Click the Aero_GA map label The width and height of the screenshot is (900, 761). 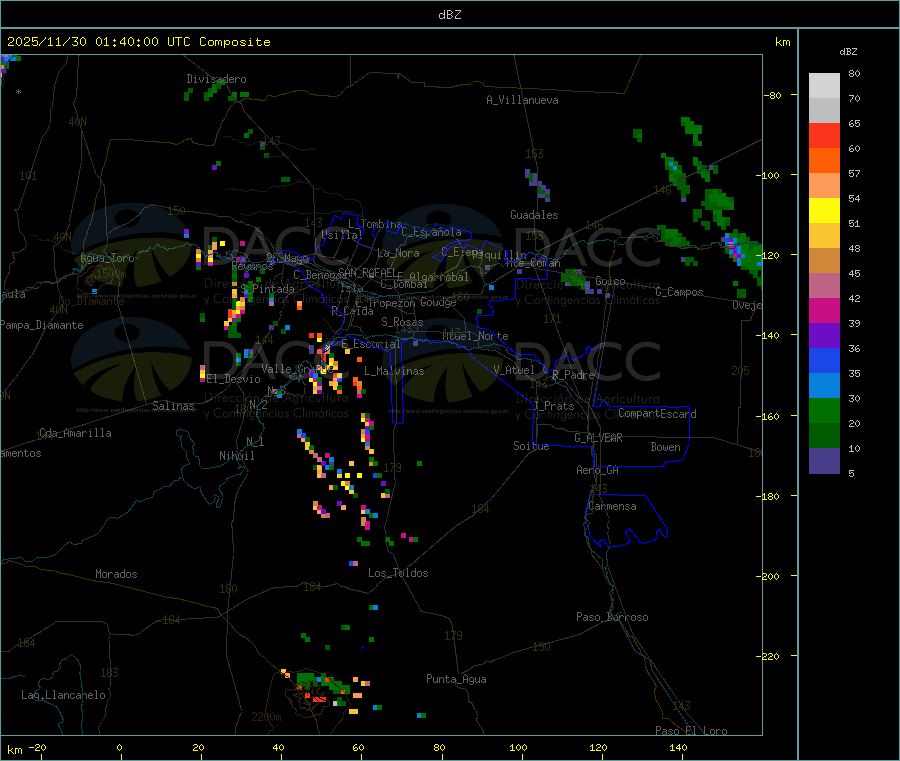click(598, 470)
